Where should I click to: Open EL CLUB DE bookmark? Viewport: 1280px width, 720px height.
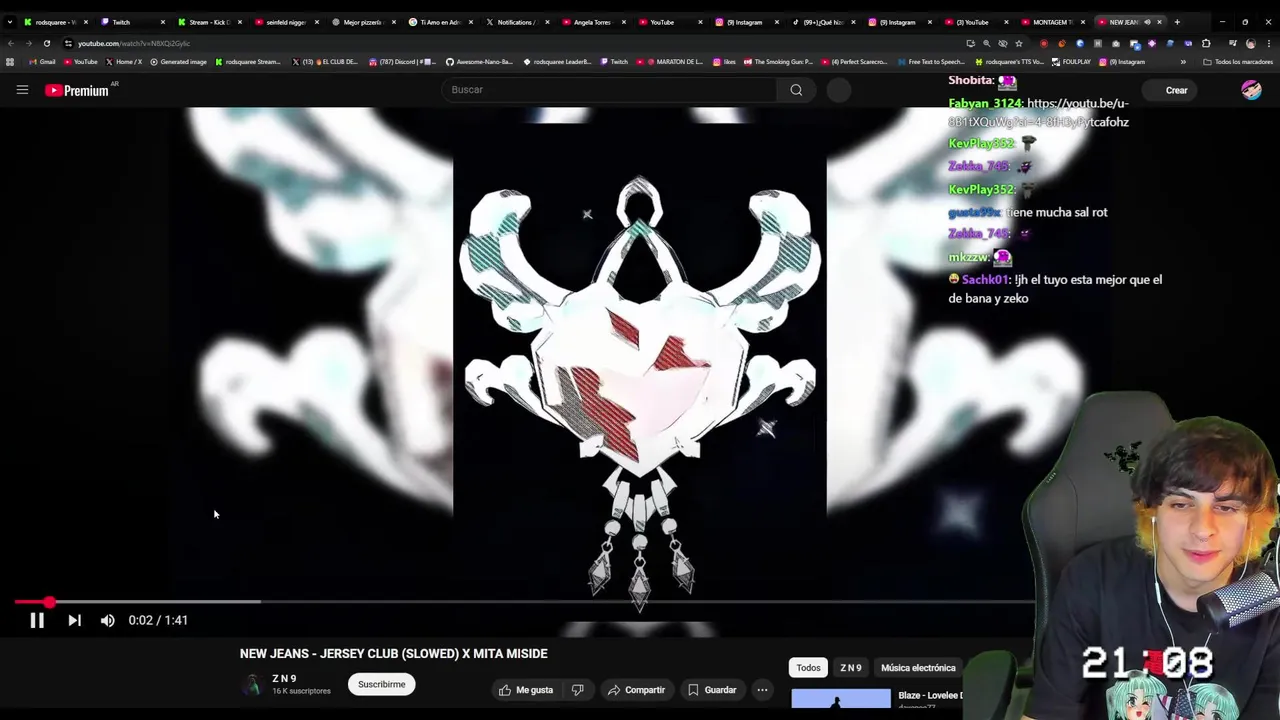tap(325, 62)
